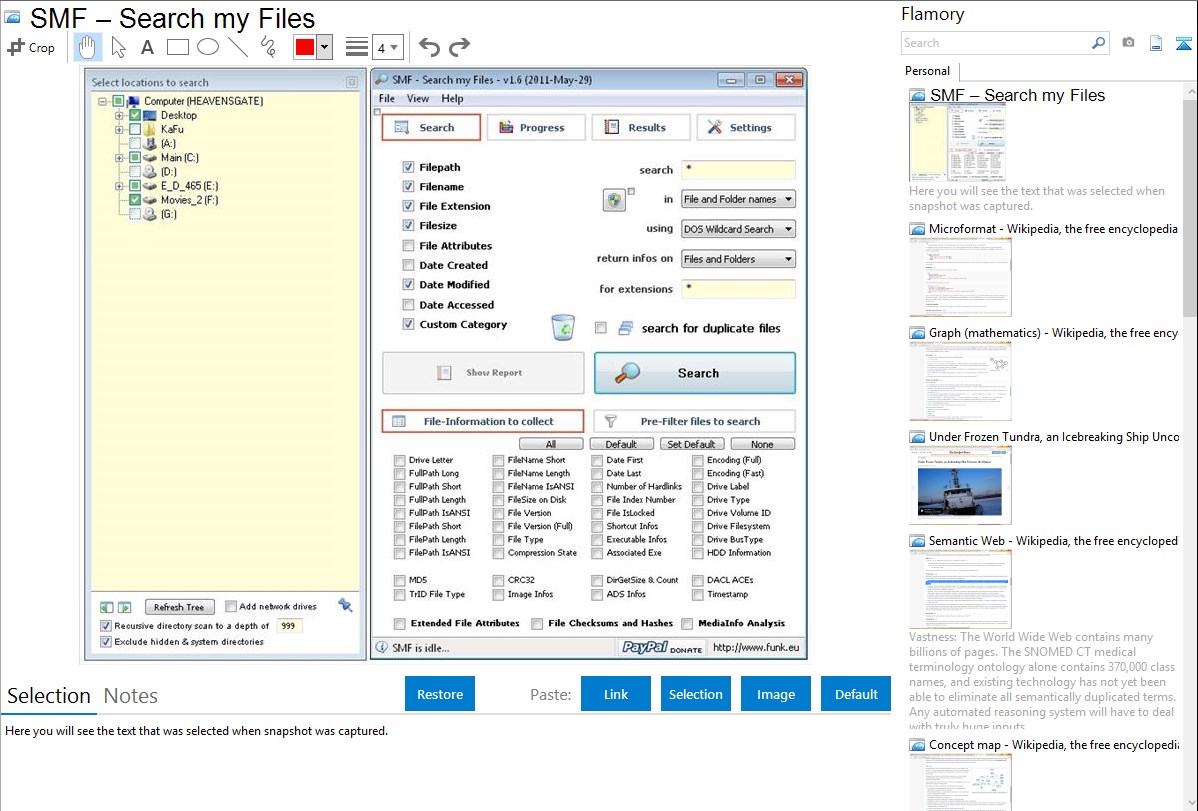The image size is (1198, 811).
Task: Open the 'Files and Folders' dropdown
Action: (738, 259)
